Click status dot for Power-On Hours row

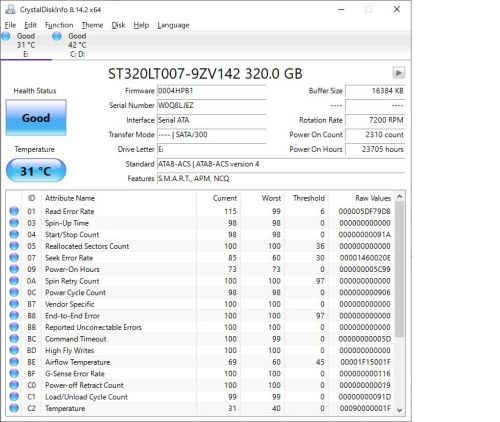tap(14, 269)
